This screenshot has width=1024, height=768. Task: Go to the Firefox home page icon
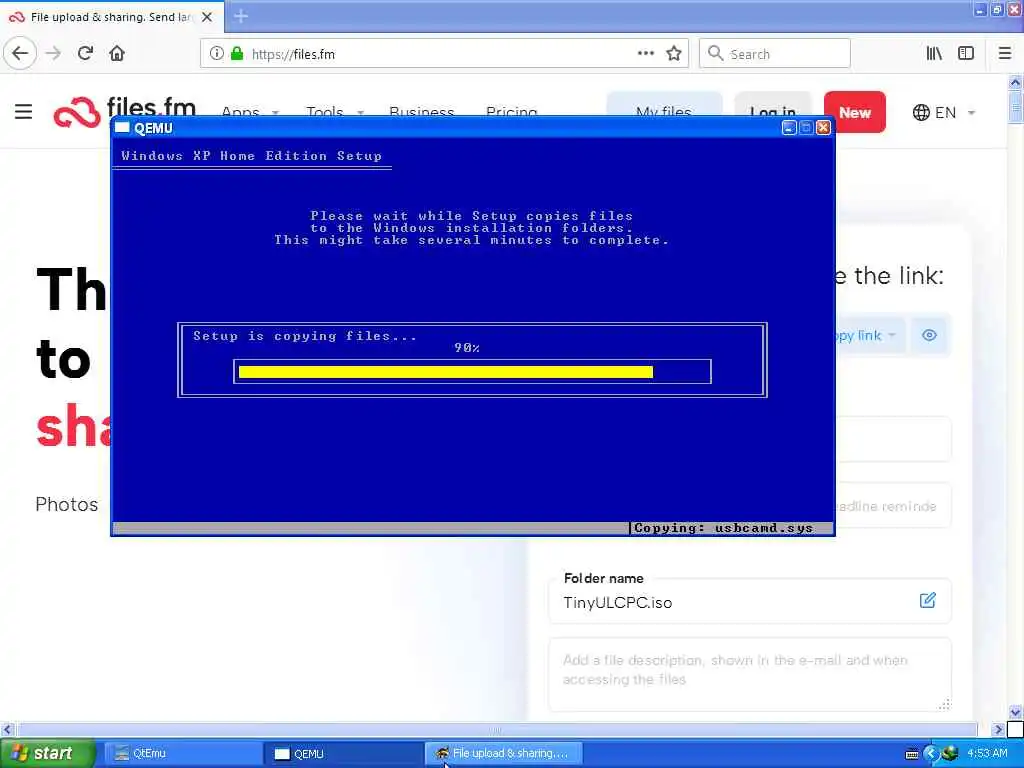117,54
